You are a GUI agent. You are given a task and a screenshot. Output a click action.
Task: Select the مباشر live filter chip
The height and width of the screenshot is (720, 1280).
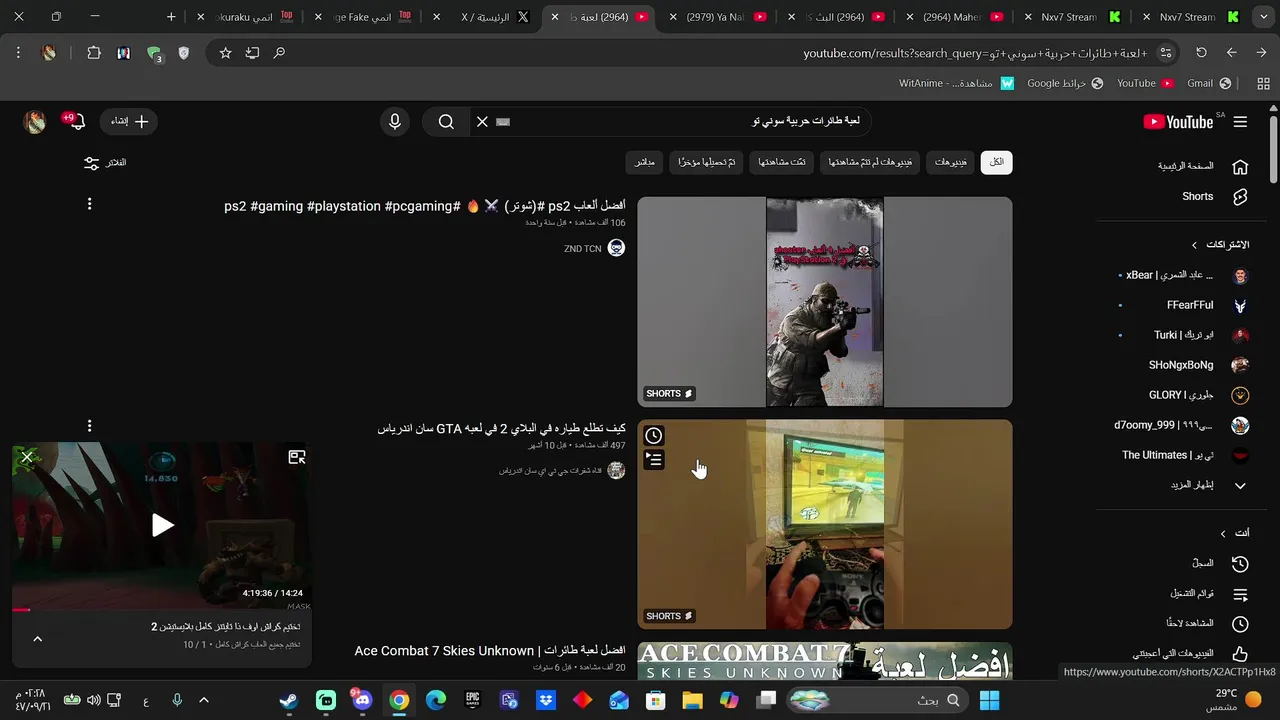tap(645, 162)
